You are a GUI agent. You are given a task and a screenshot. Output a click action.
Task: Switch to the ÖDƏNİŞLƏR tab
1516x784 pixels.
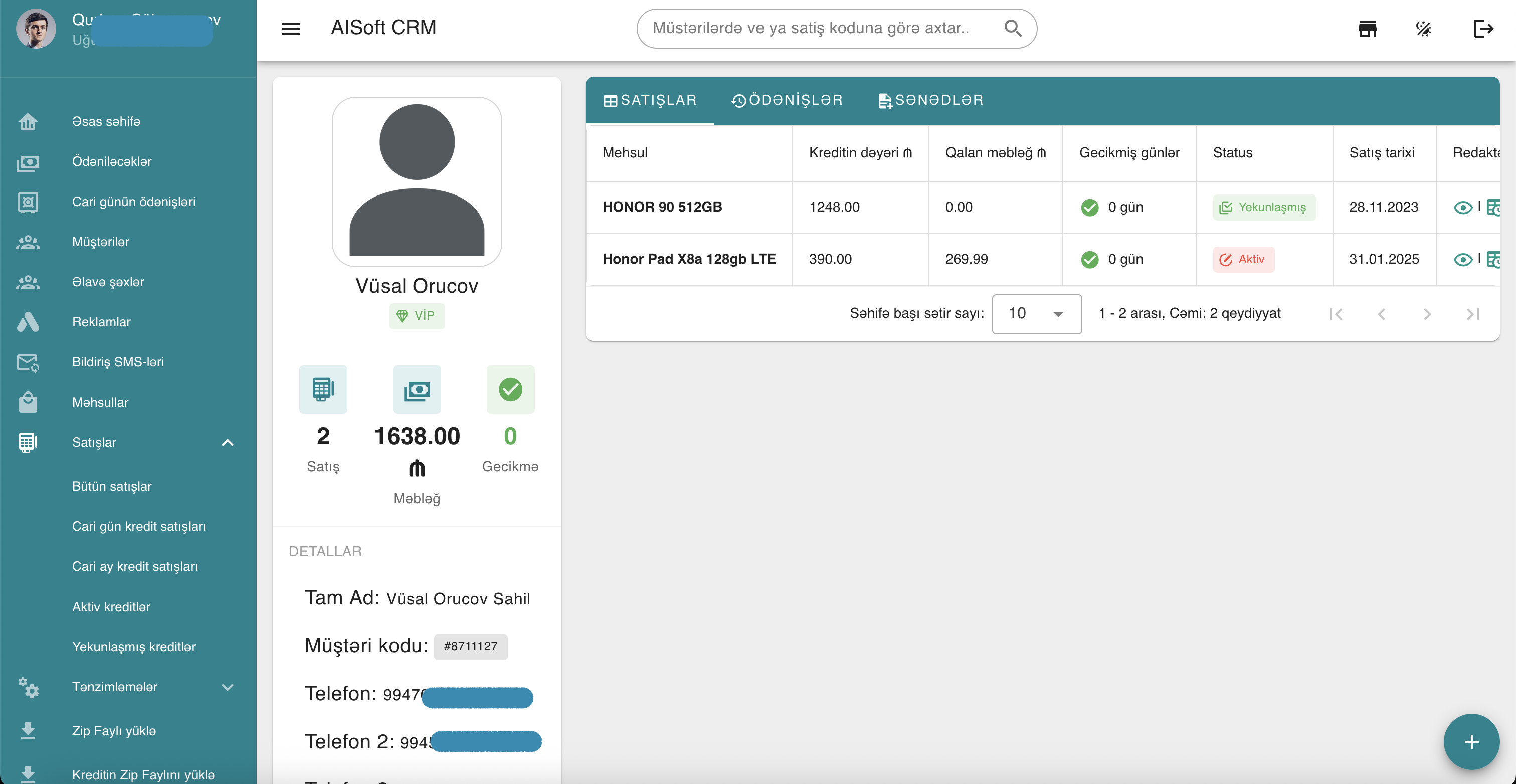787,100
